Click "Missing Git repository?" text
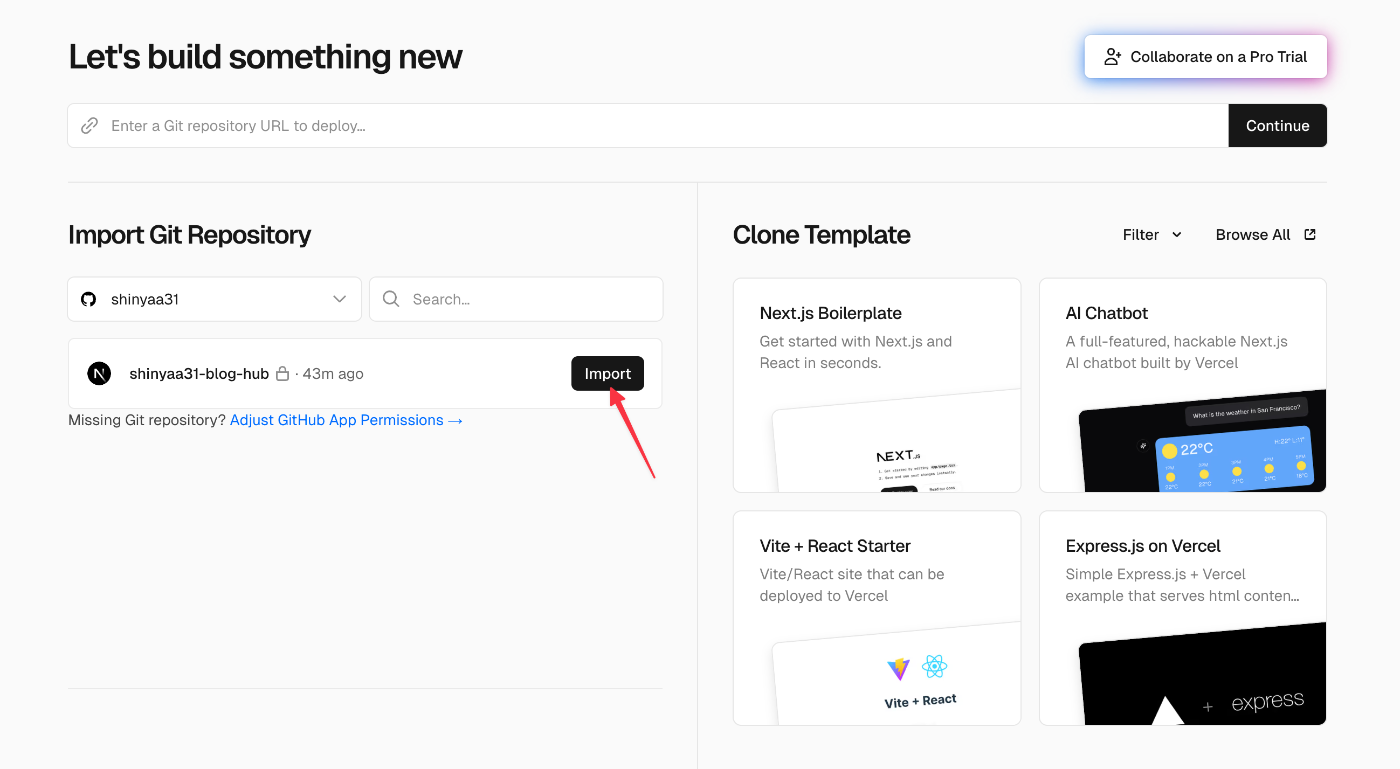The image size is (1400, 769). [147, 420]
